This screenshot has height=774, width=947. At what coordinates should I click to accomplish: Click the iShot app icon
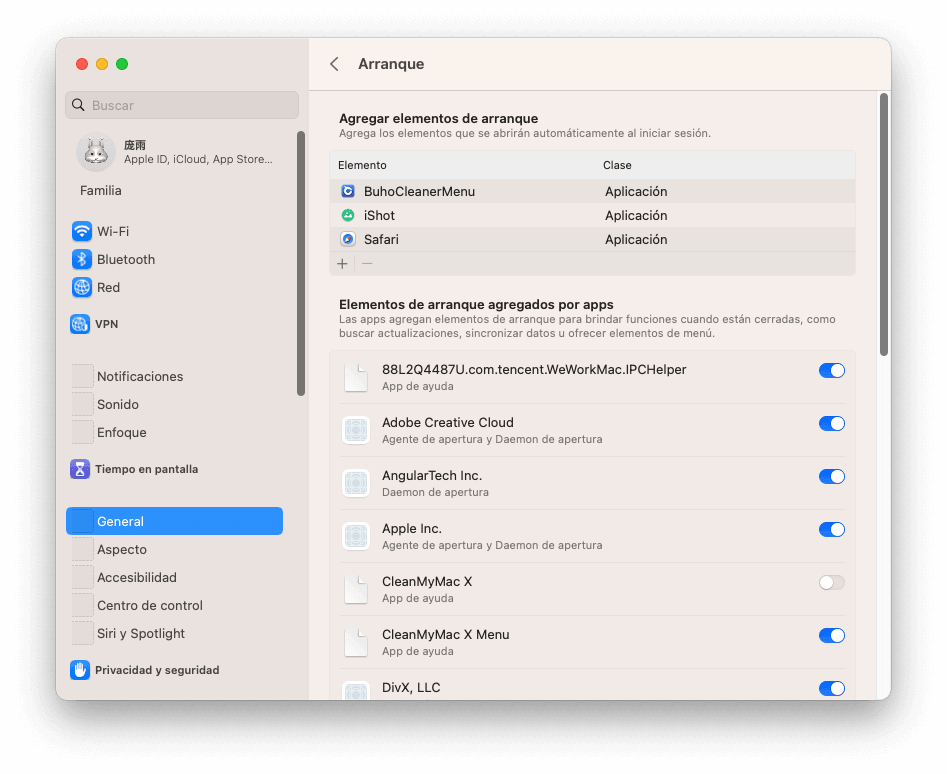click(348, 216)
